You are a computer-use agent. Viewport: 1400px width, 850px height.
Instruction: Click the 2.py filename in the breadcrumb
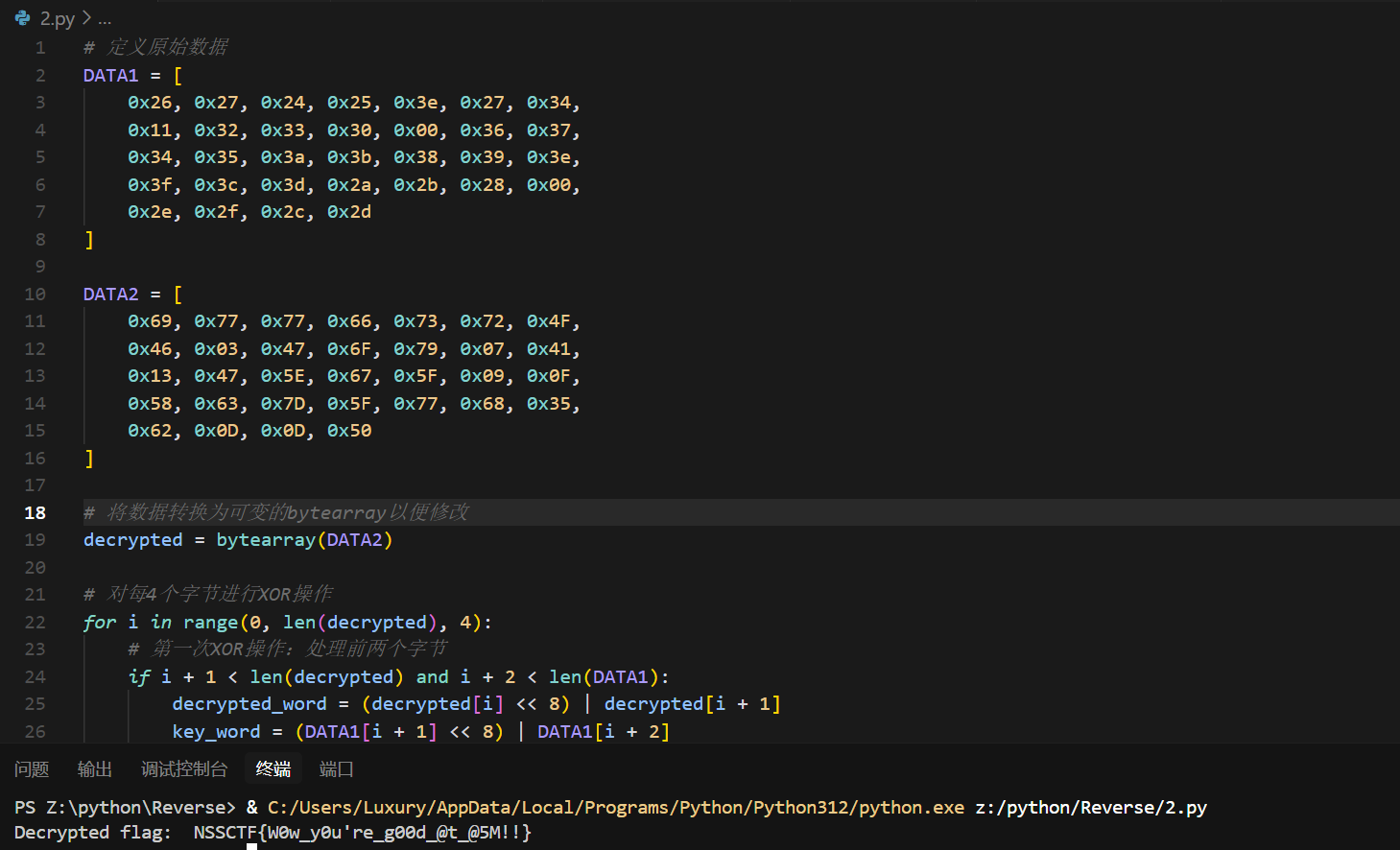point(56,17)
